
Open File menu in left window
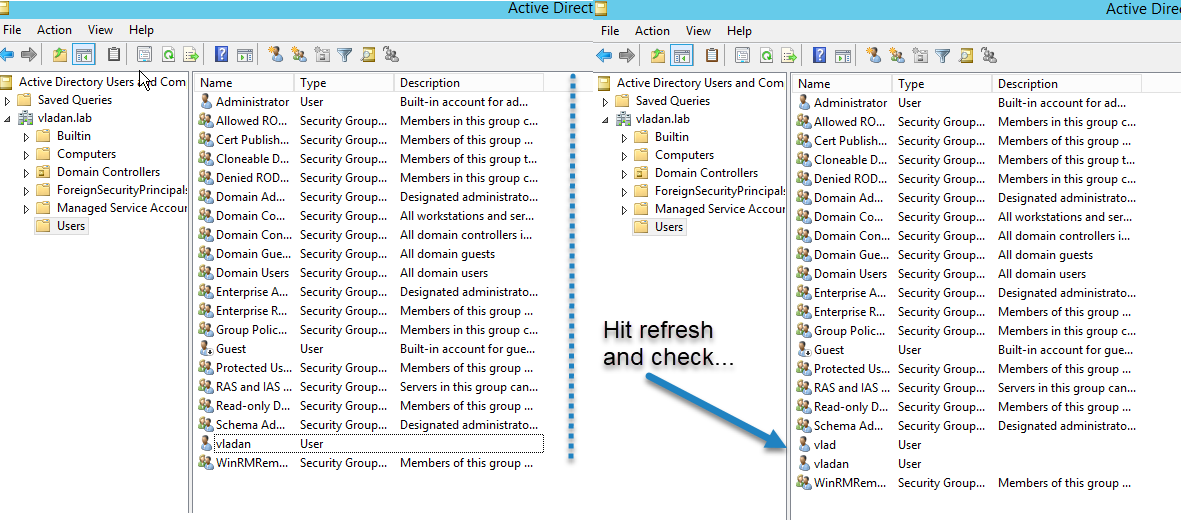coord(12,30)
